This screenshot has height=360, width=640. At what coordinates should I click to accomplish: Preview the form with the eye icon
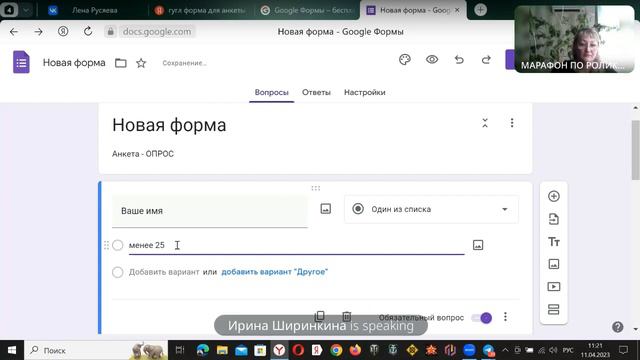click(432, 60)
